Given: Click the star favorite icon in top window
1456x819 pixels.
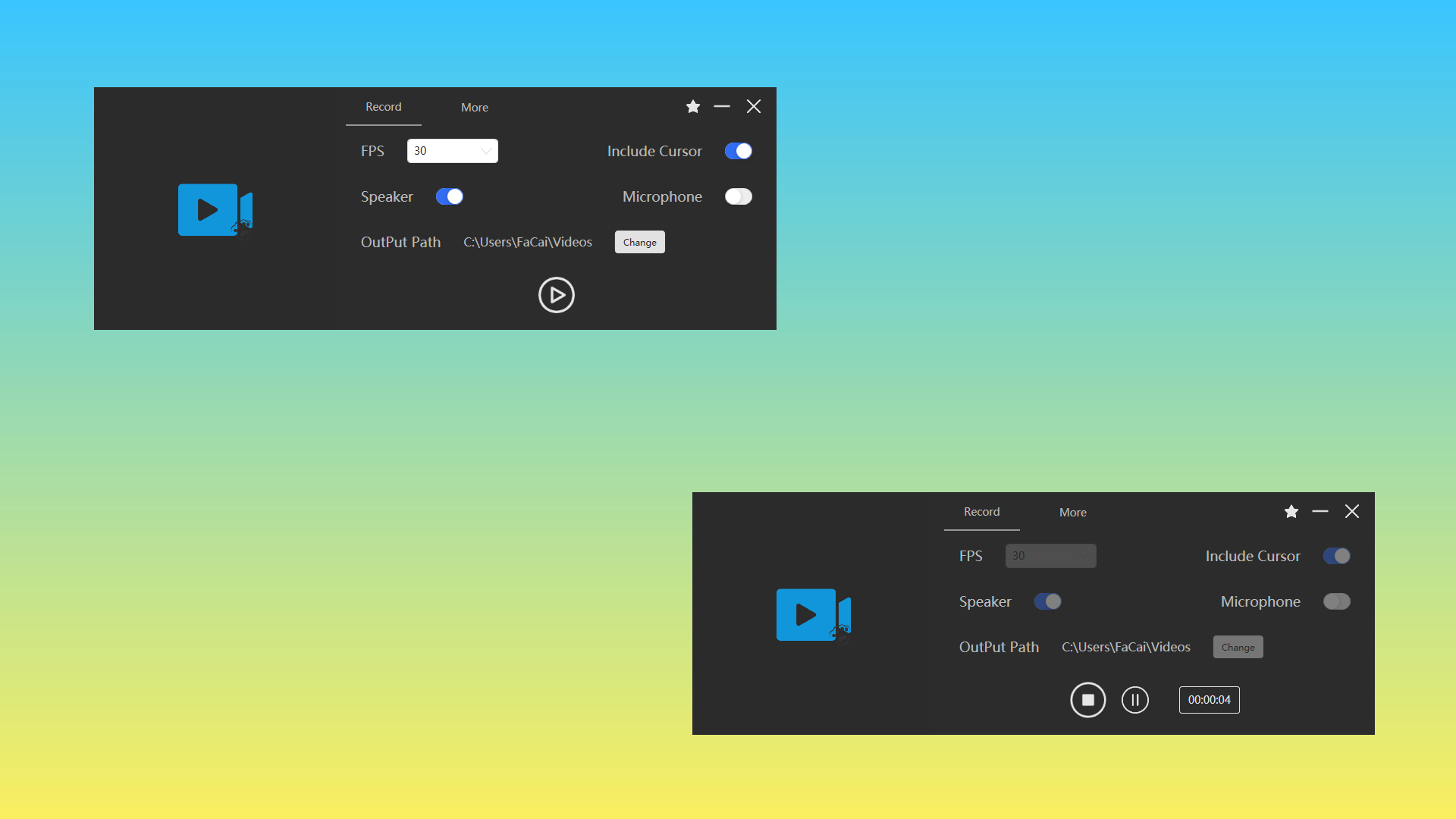Looking at the screenshot, I should 692,106.
